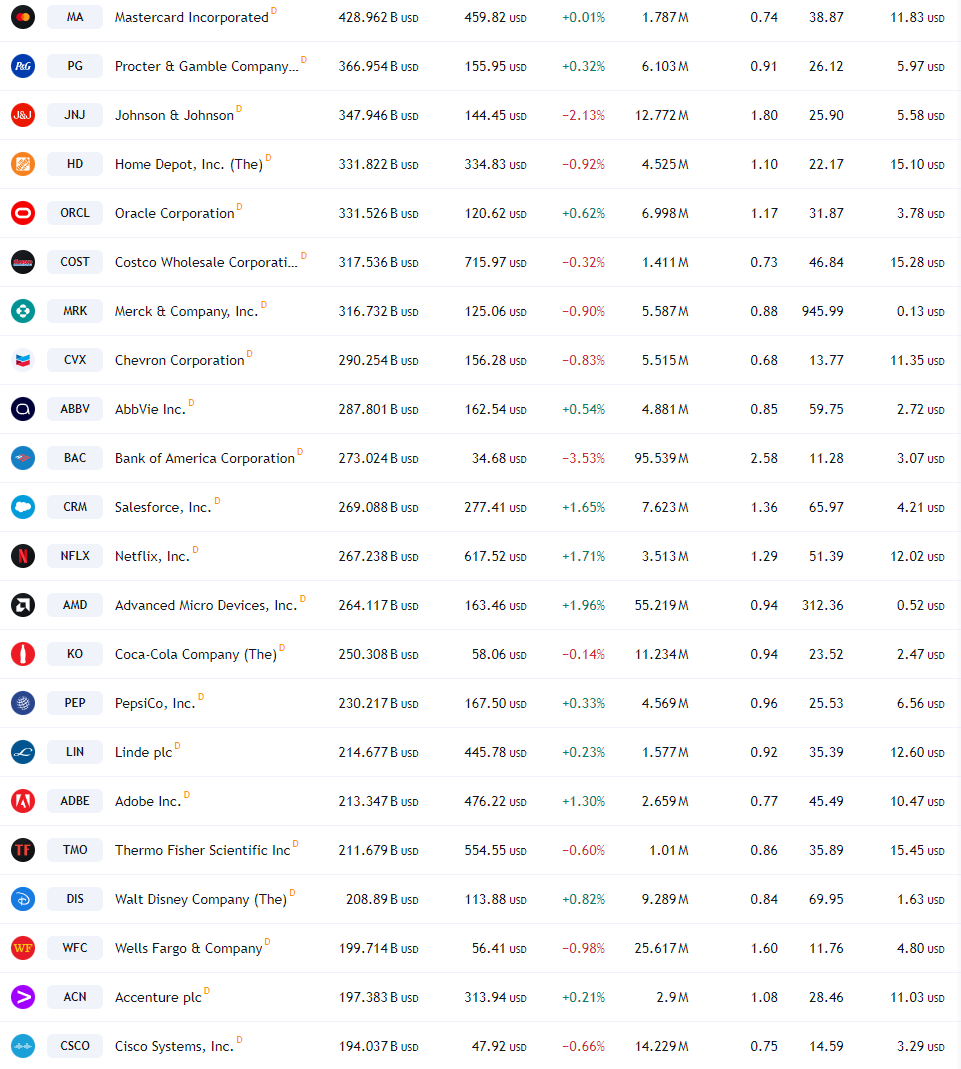Click the Johnson & Johnson logo icon

23,115
